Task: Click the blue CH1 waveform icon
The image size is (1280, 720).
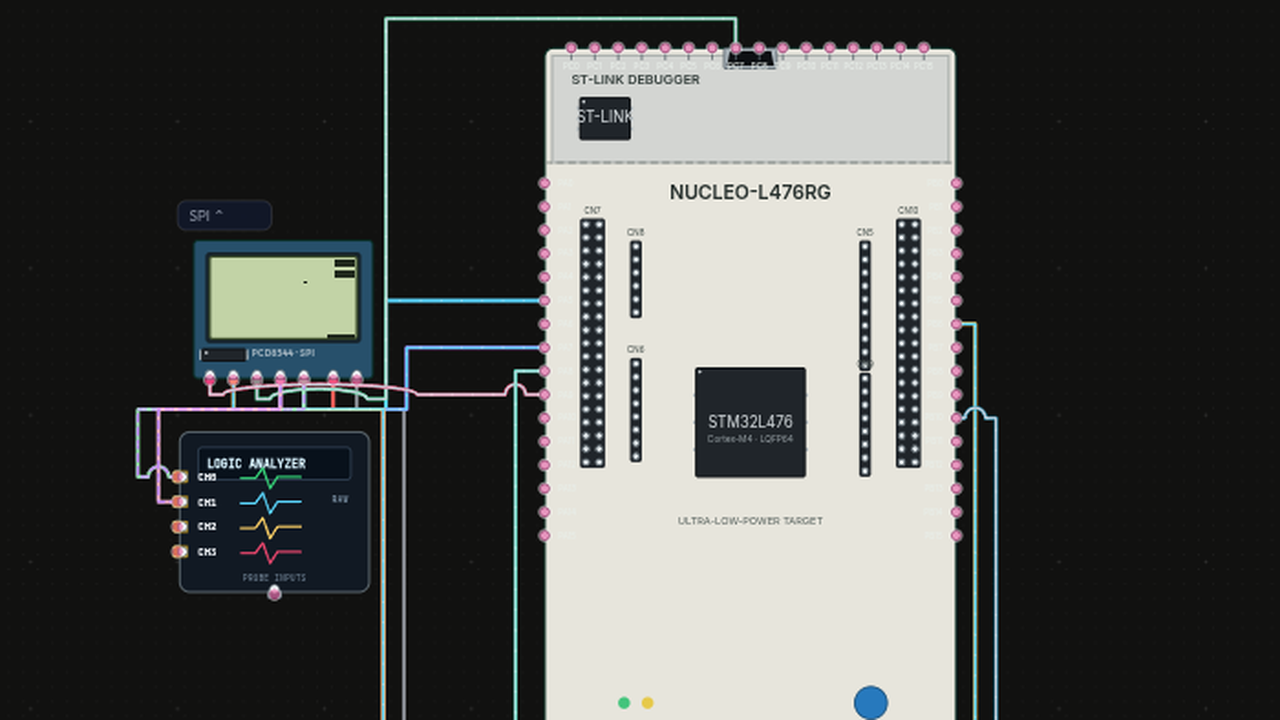Action: tap(270, 502)
